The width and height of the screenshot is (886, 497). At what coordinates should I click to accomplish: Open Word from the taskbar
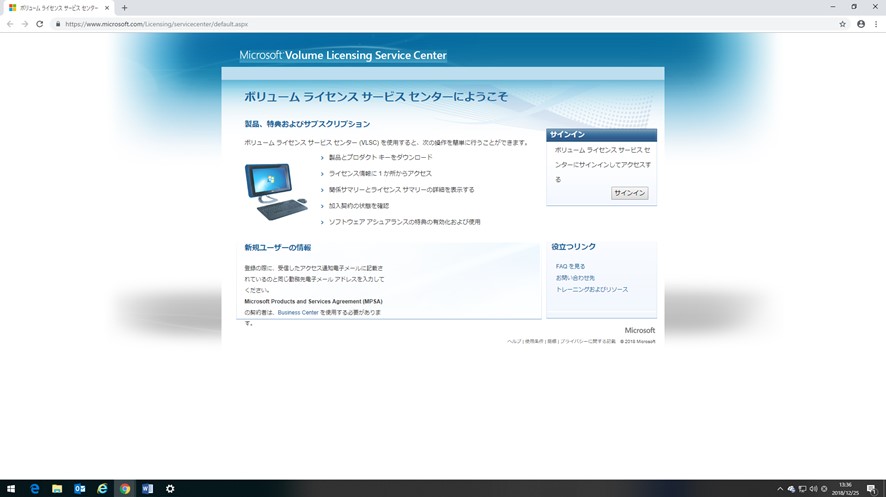click(147, 489)
